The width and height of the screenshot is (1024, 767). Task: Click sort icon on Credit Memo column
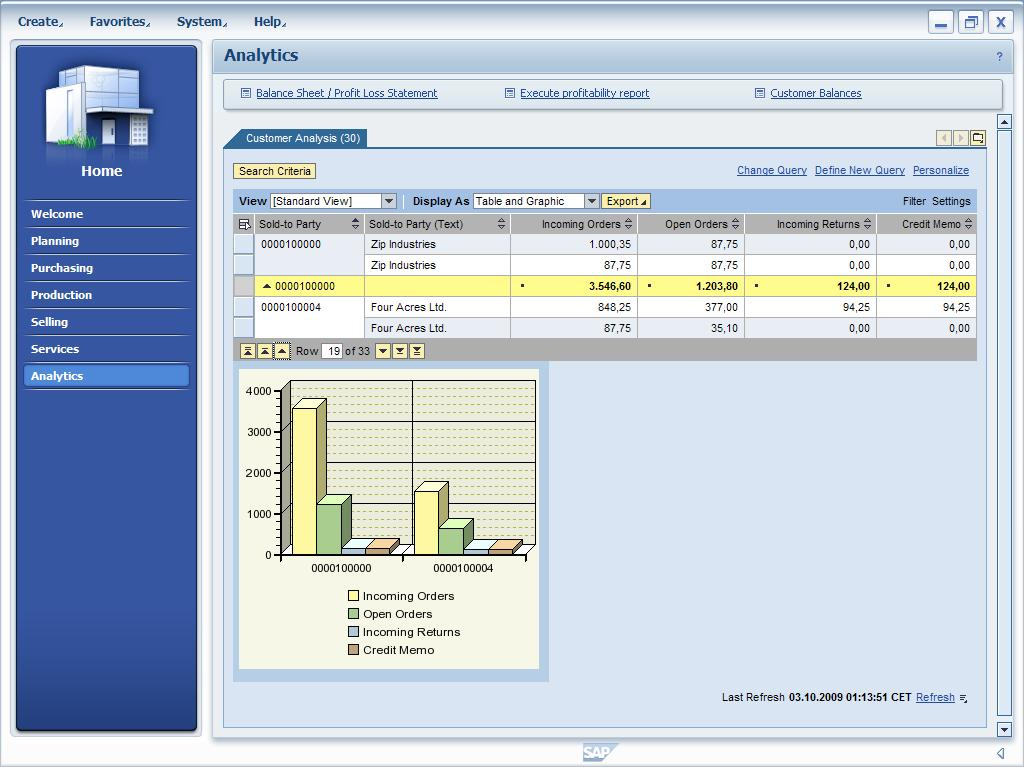click(968, 225)
